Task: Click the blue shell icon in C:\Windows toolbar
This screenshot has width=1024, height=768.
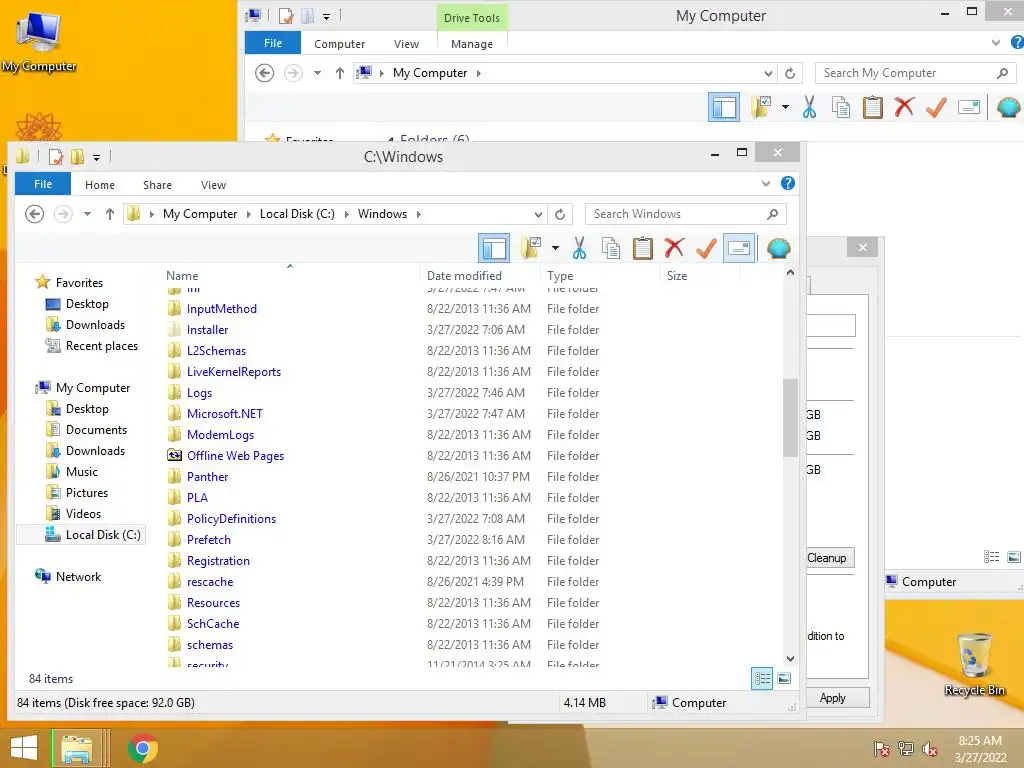Action: [778, 248]
